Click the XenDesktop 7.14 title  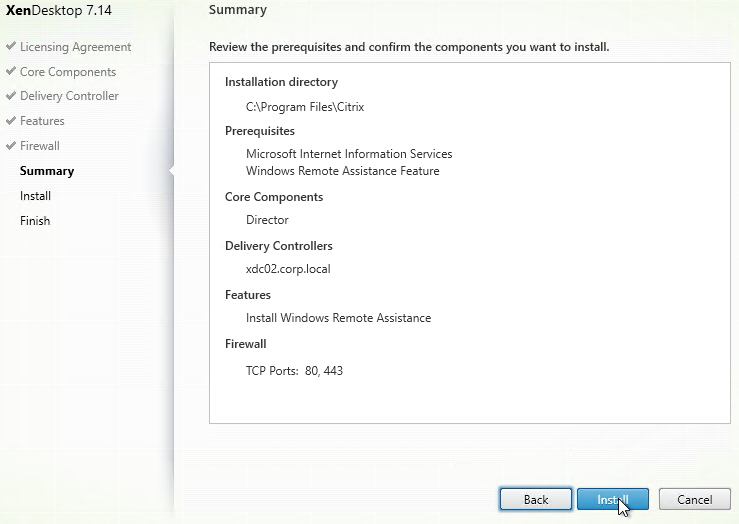coord(59,10)
